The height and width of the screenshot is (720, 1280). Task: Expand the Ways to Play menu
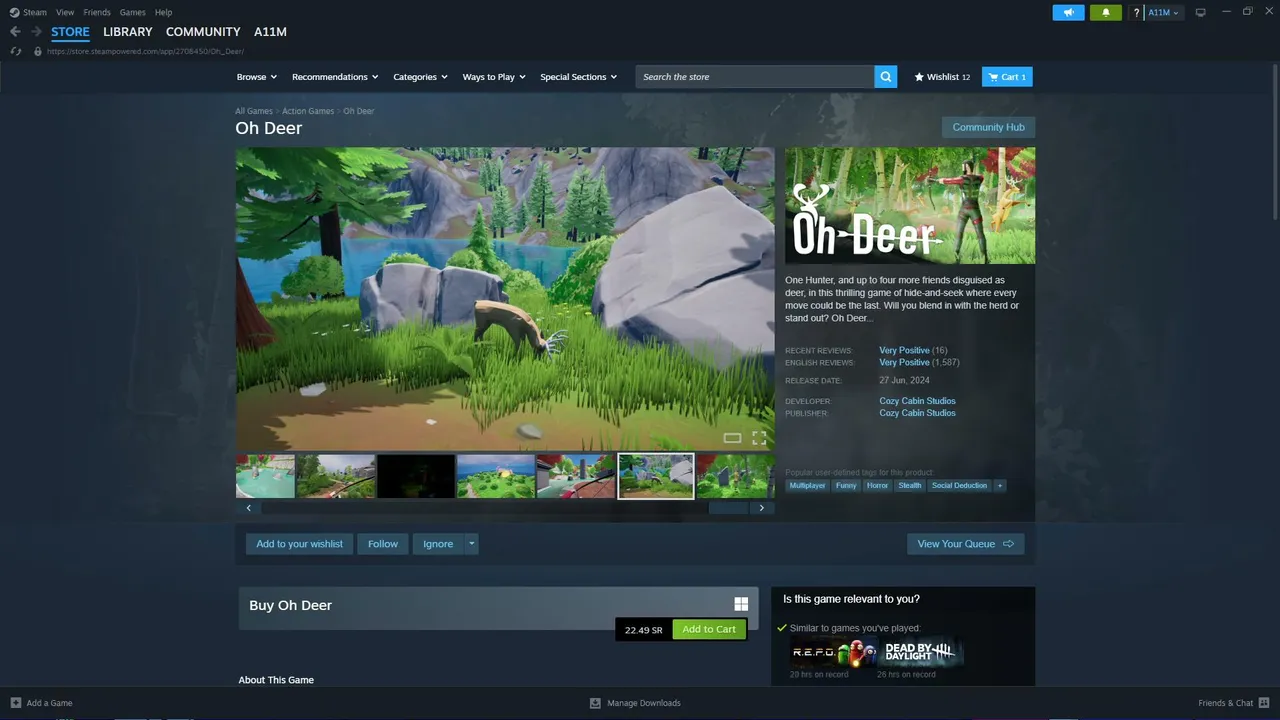click(x=494, y=77)
